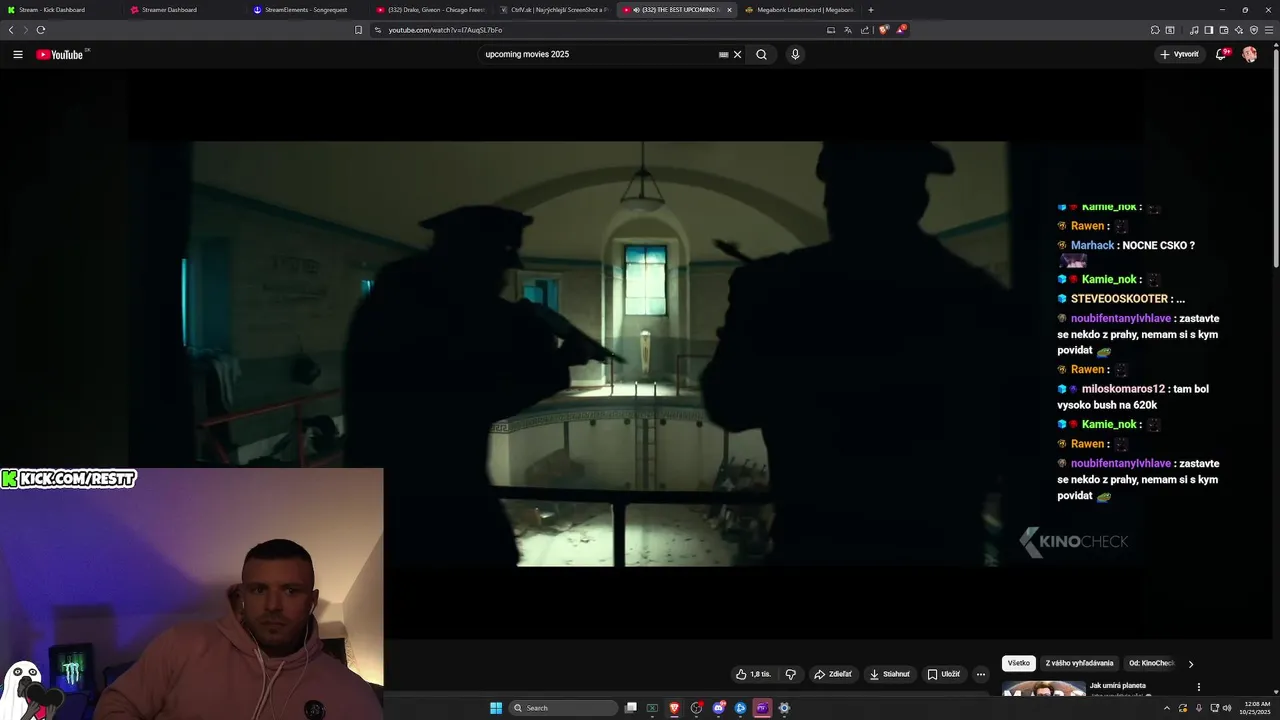Open the YouTube hamburger guide menu
This screenshot has height=720, width=1280.
tap(18, 54)
